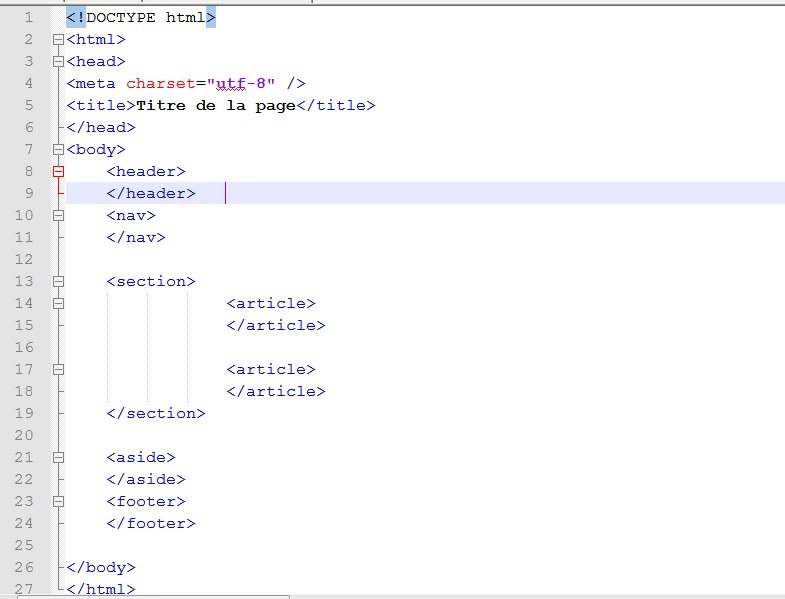Screen dimensions: 785x599
Task: Click the closing body tag on line 26
Action: click(101, 567)
